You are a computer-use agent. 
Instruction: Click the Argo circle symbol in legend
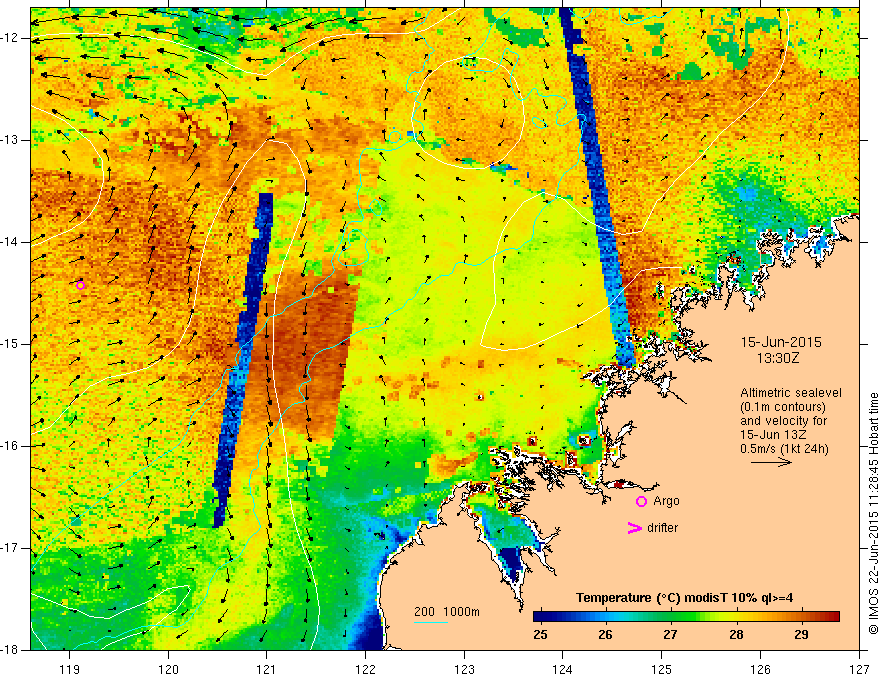(641, 502)
